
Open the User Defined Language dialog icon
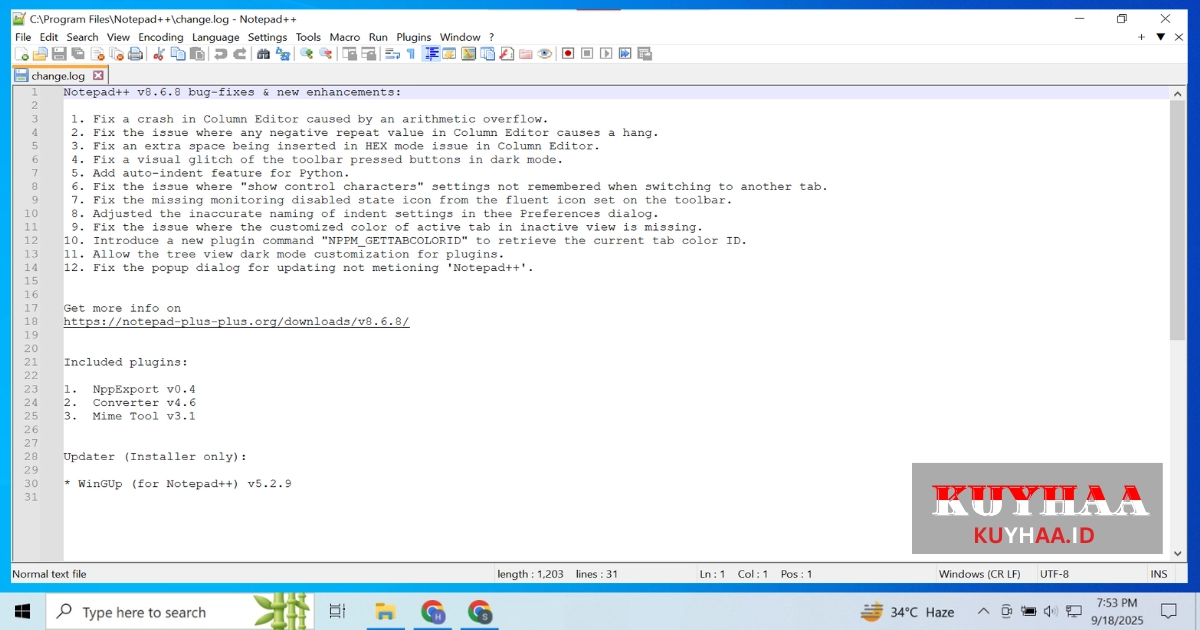[449, 54]
